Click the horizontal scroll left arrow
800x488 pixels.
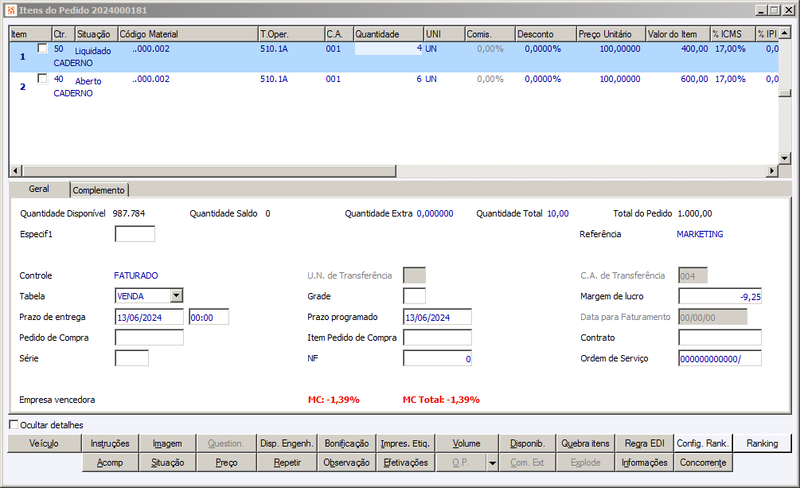click(15, 170)
